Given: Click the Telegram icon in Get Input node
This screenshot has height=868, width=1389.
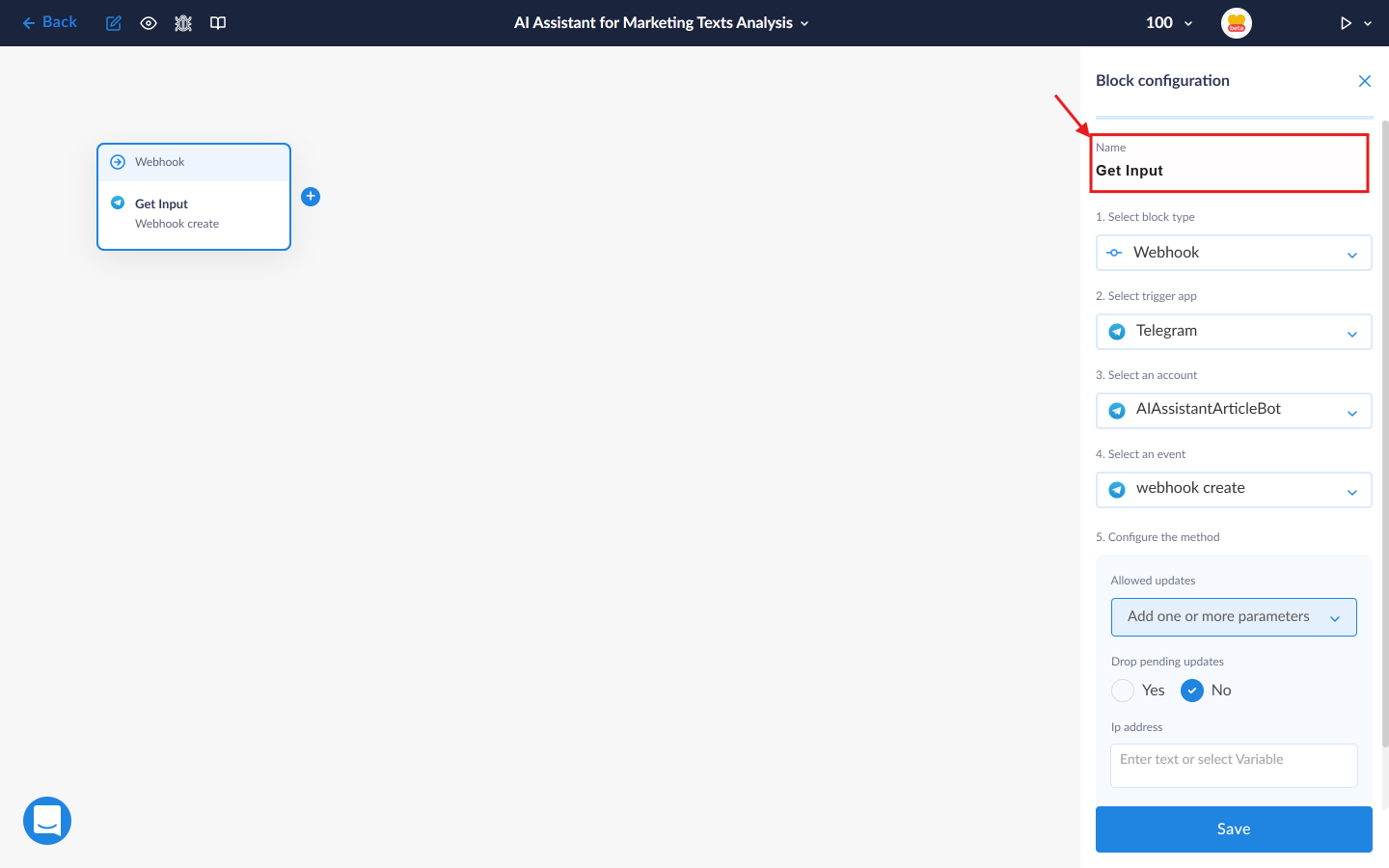Looking at the screenshot, I should click(118, 203).
